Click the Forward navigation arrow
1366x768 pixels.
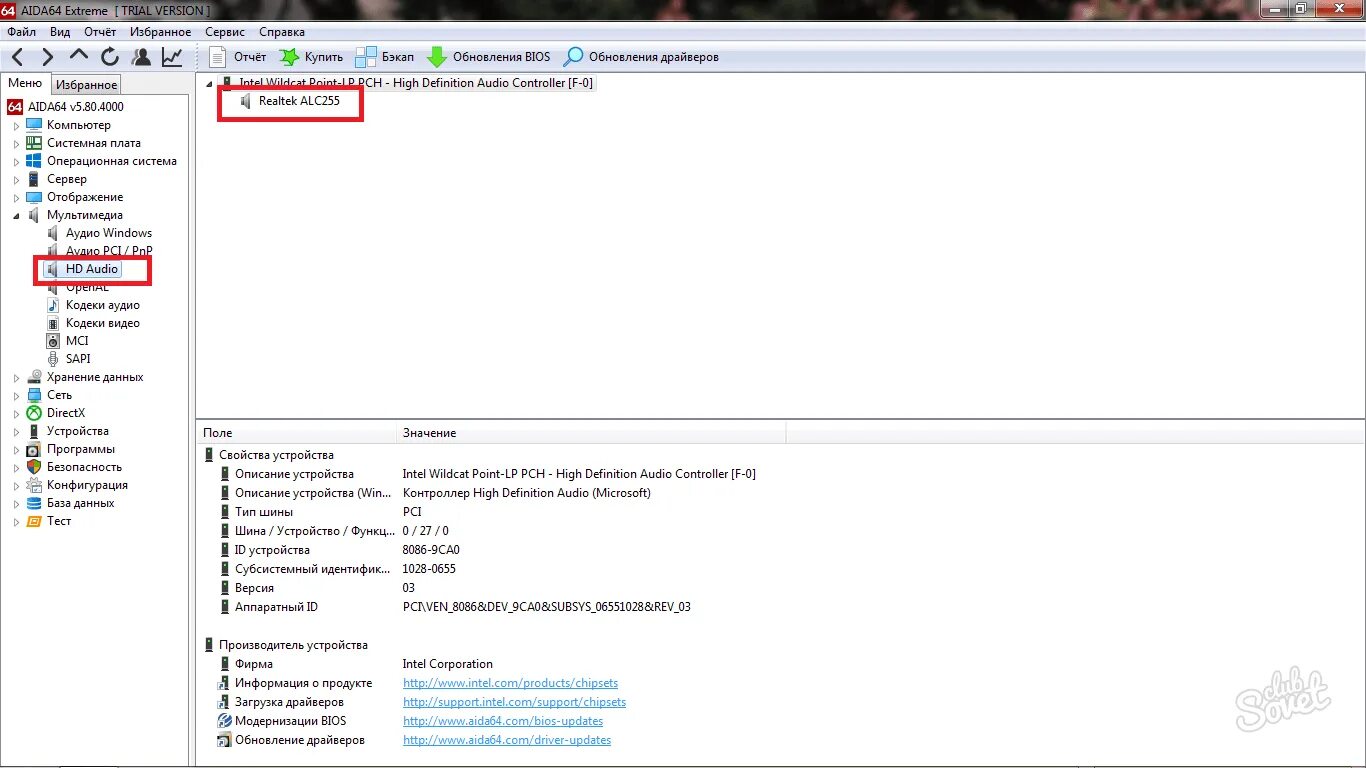click(47, 57)
